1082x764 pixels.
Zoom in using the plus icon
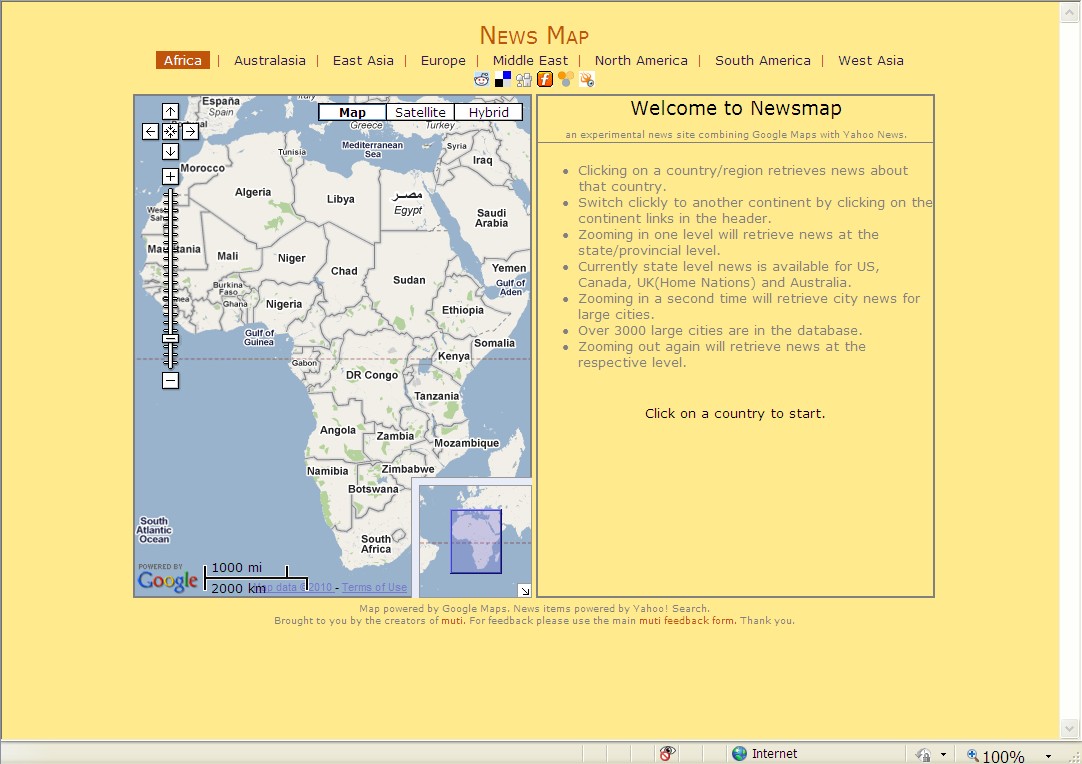[x=170, y=176]
